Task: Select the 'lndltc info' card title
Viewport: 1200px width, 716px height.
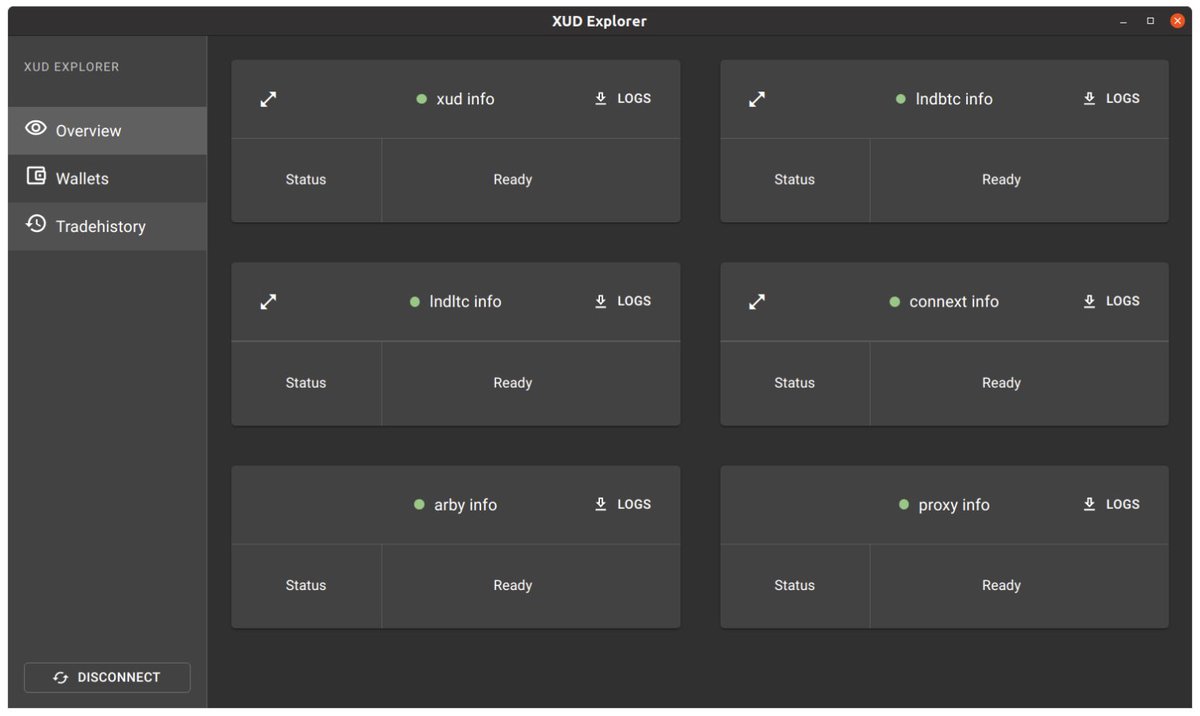Action: [x=465, y=301]
